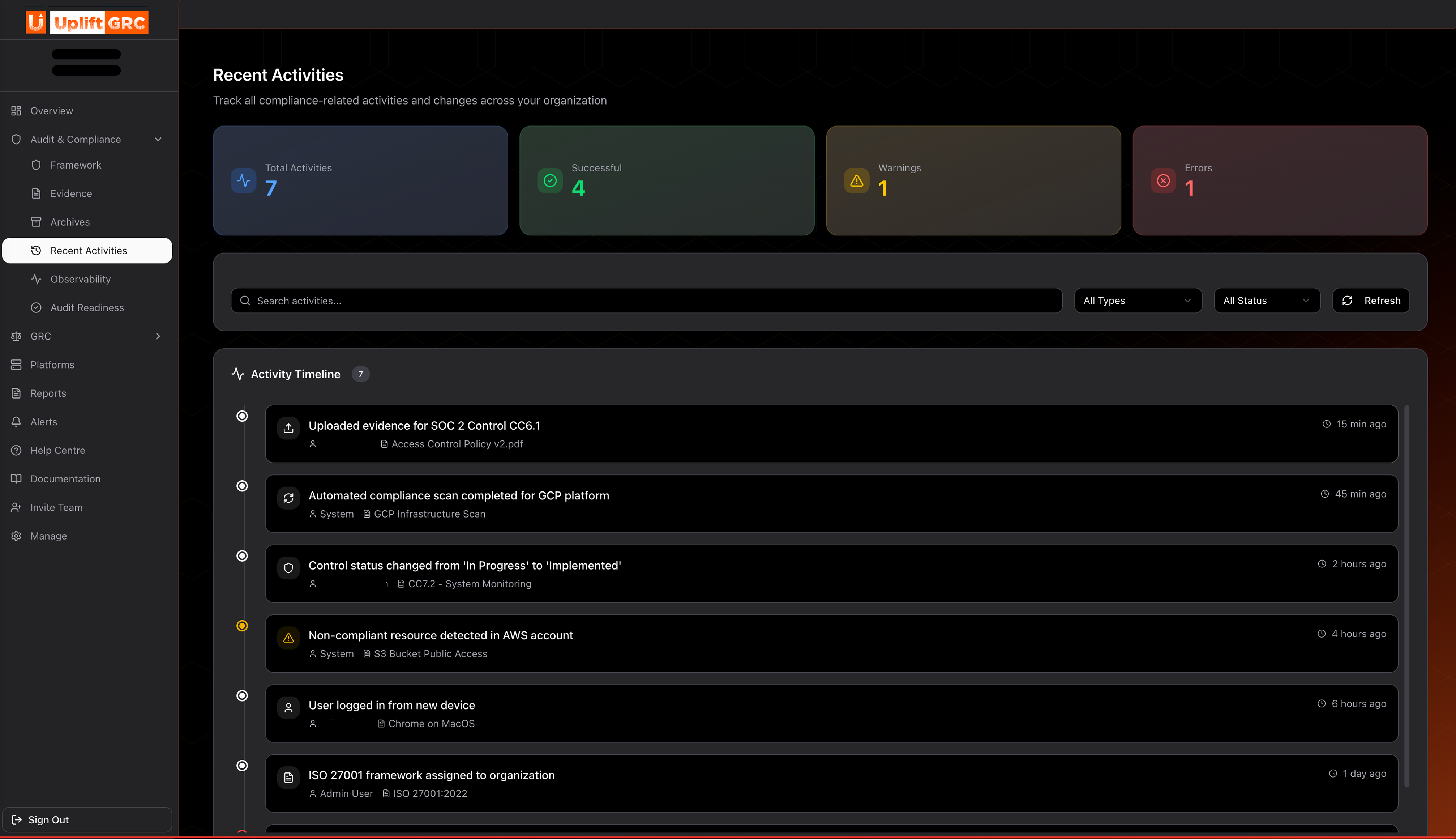This screenshot has height=839, width=1456.
Task: Click sync icon on GCP compliance scan activity
Action: tap(288, 498)
